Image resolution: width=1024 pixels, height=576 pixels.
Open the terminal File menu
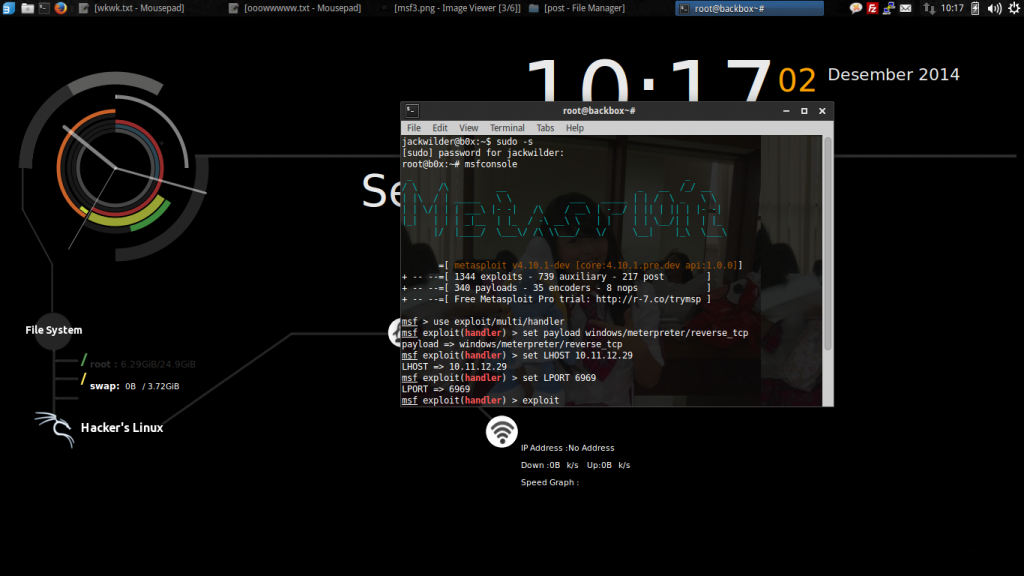[x=414, y=128]
